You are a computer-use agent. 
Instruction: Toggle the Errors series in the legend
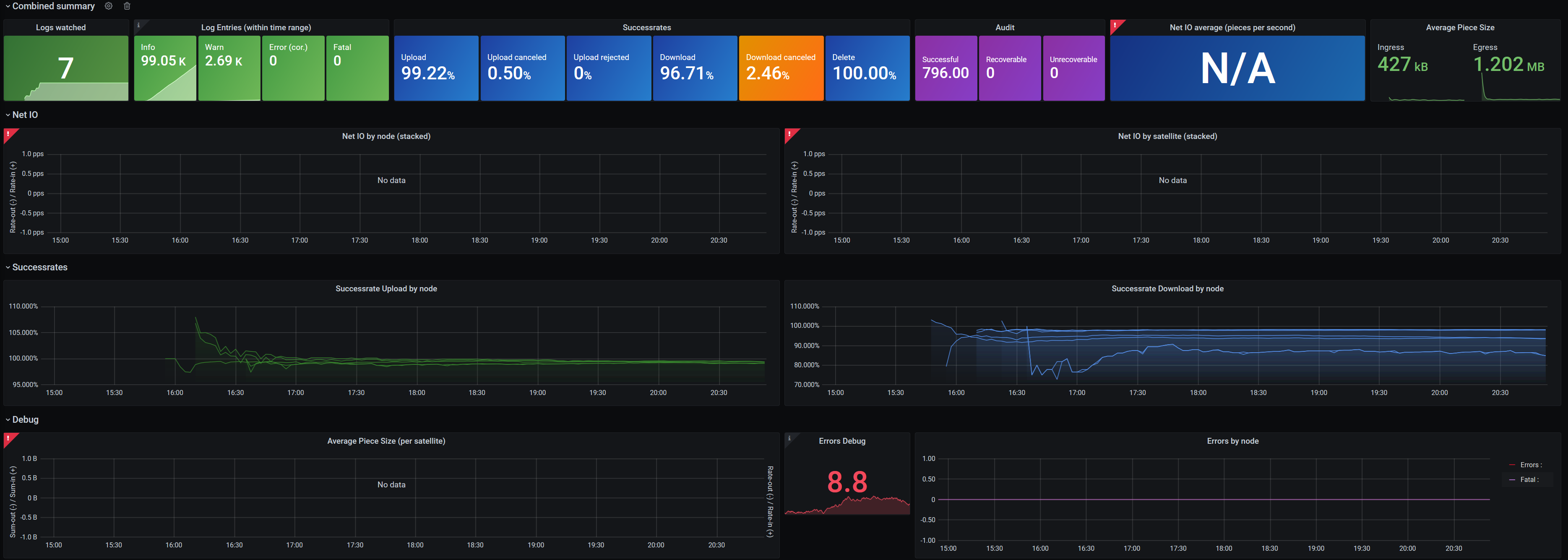coord(1530,465)
